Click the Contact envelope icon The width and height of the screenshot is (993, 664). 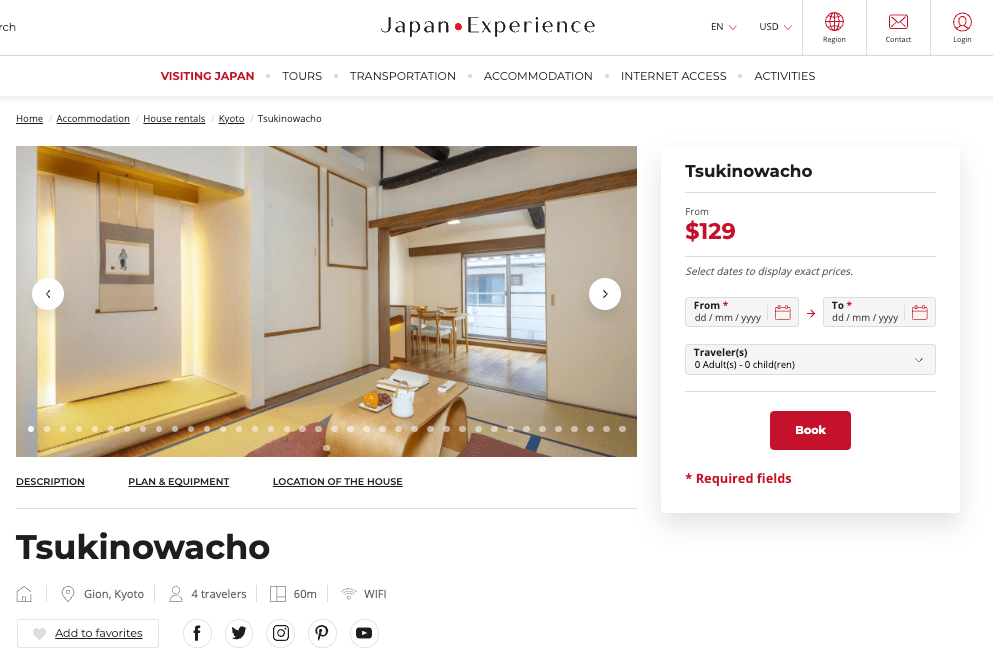(898, 22)
